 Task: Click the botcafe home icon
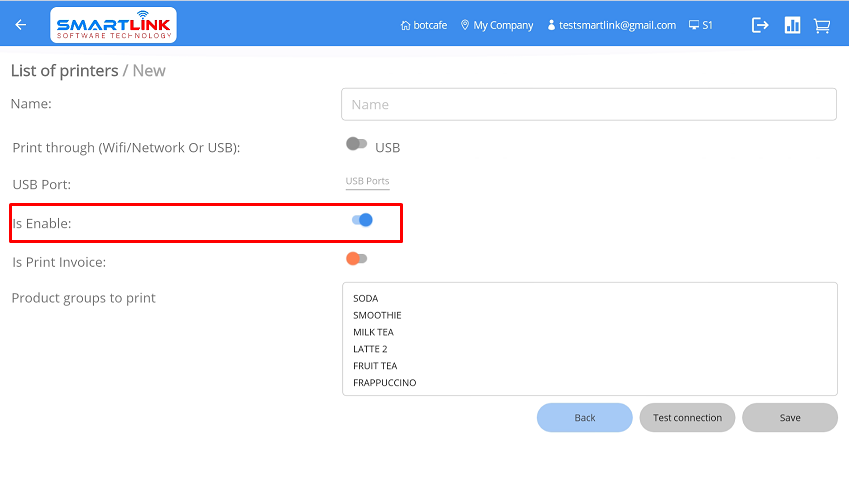click(x=405, y=25)
